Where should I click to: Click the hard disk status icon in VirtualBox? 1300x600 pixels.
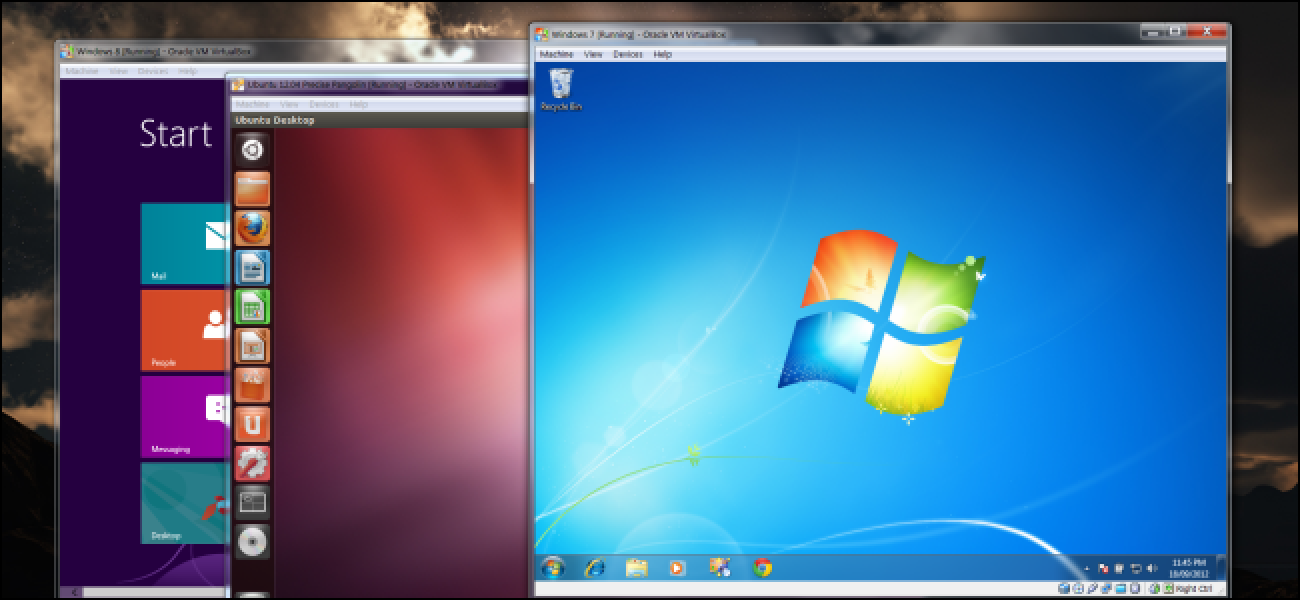pos(1062,589)
